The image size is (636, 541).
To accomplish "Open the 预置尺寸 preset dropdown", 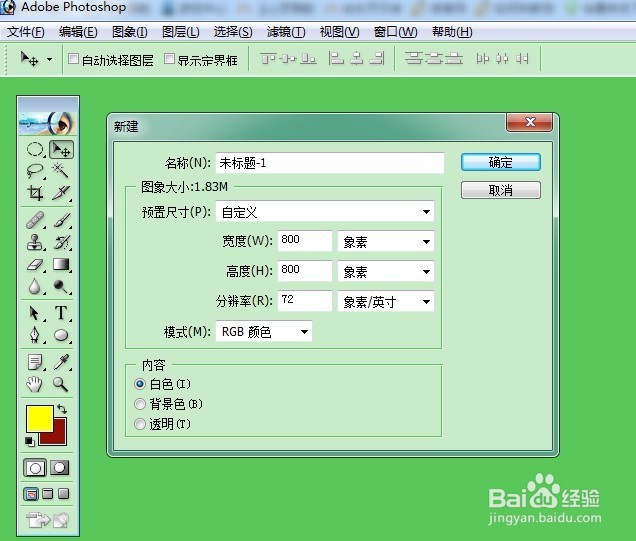I will pyautogui.click(x=325, y=212).
